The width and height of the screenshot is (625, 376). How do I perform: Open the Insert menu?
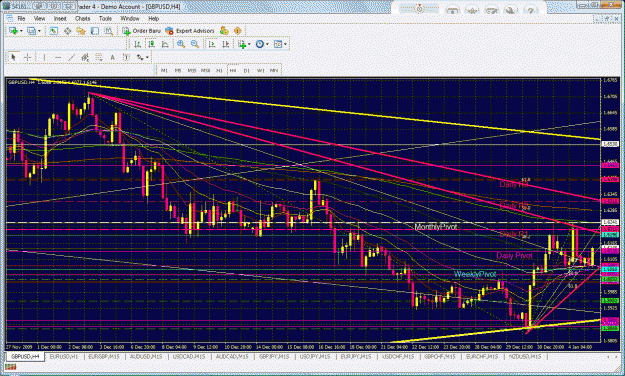[60, 19]
